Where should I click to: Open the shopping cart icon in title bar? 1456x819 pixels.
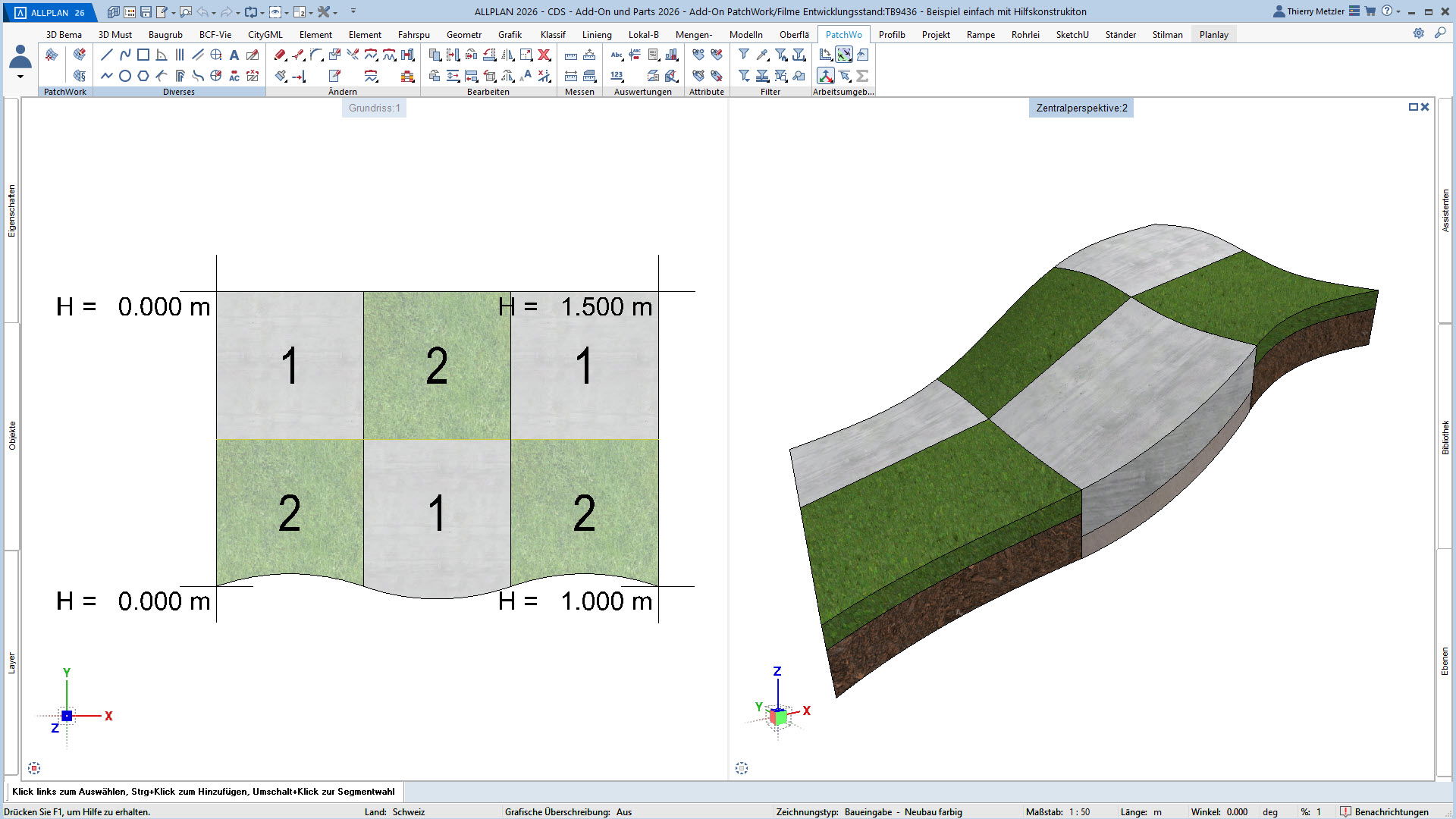(1370, 11)
